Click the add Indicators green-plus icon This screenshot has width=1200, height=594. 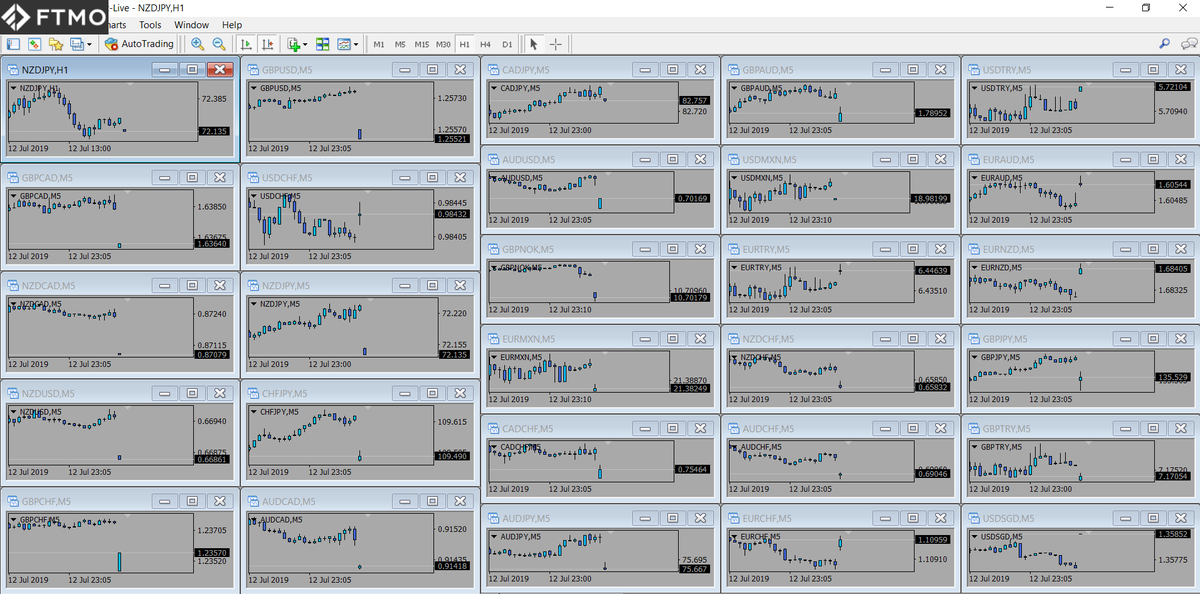click(293, 44)
